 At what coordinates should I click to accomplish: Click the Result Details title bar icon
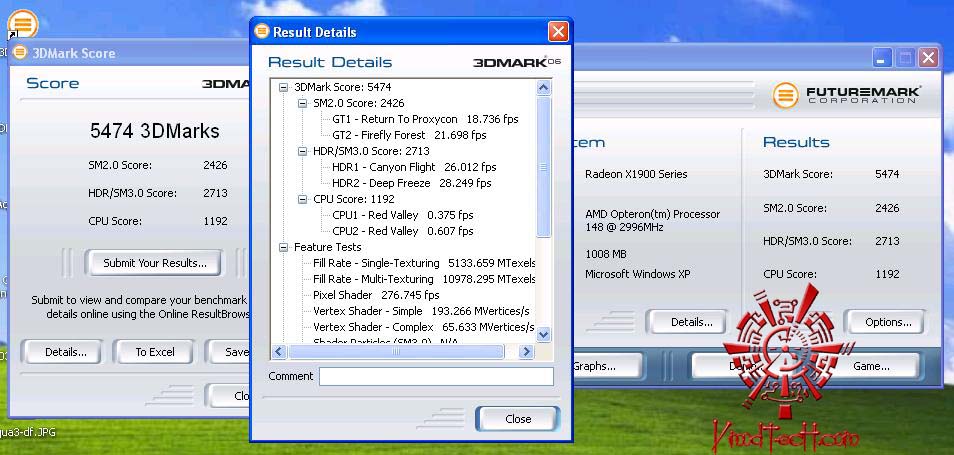(x=262, y=31)
